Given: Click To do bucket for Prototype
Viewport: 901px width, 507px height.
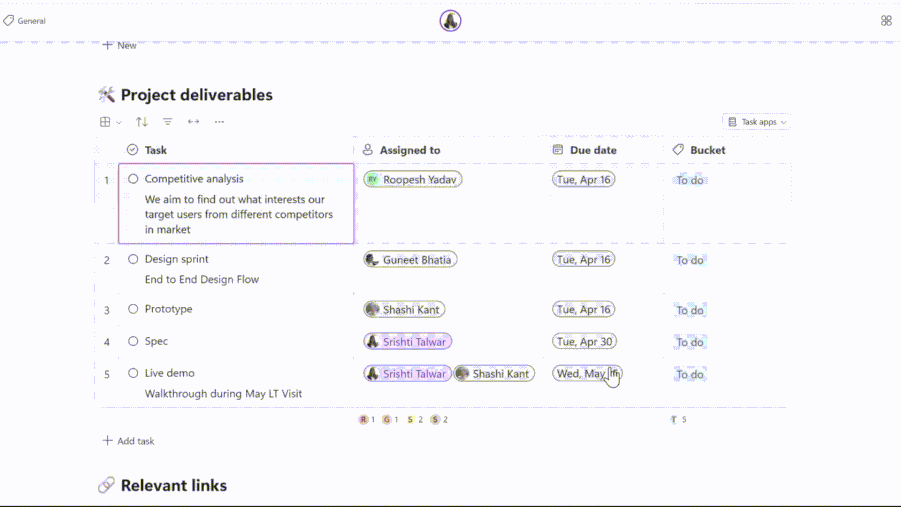Looking at the screenshot, I should 690,310.
